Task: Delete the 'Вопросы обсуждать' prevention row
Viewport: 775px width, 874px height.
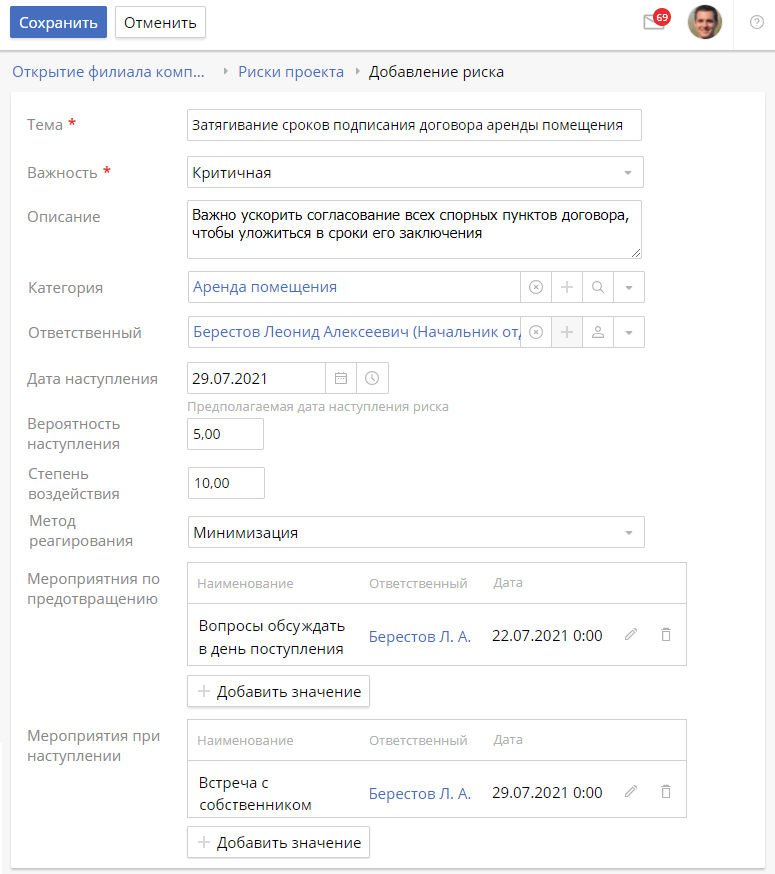Action: pos(666,635)
